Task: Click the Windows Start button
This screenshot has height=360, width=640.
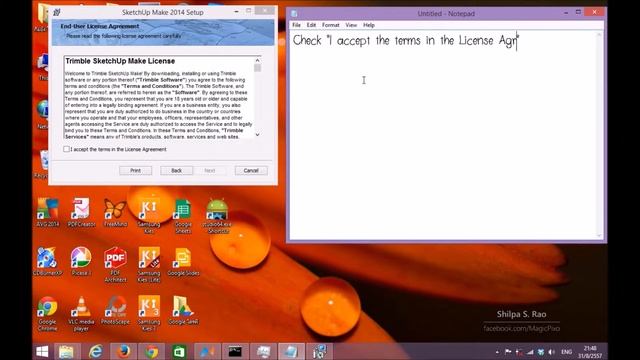Action: pyautogui.click(x=42, y=351)
